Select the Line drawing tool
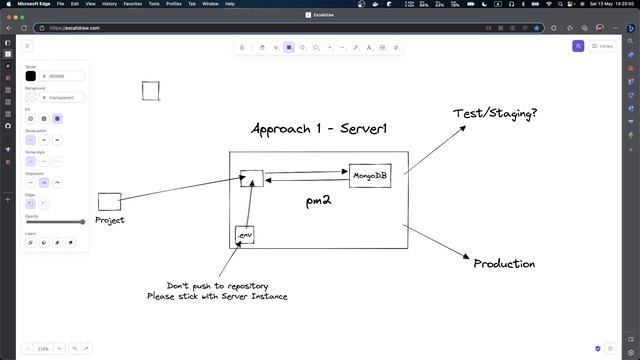The height and width of the screenshot is (360, 640). (x=342, y=48)
